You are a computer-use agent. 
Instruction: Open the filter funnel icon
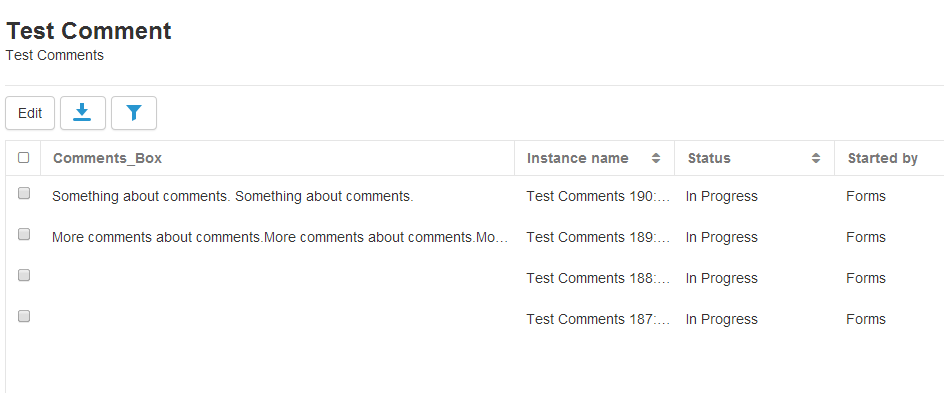(134, 113)
